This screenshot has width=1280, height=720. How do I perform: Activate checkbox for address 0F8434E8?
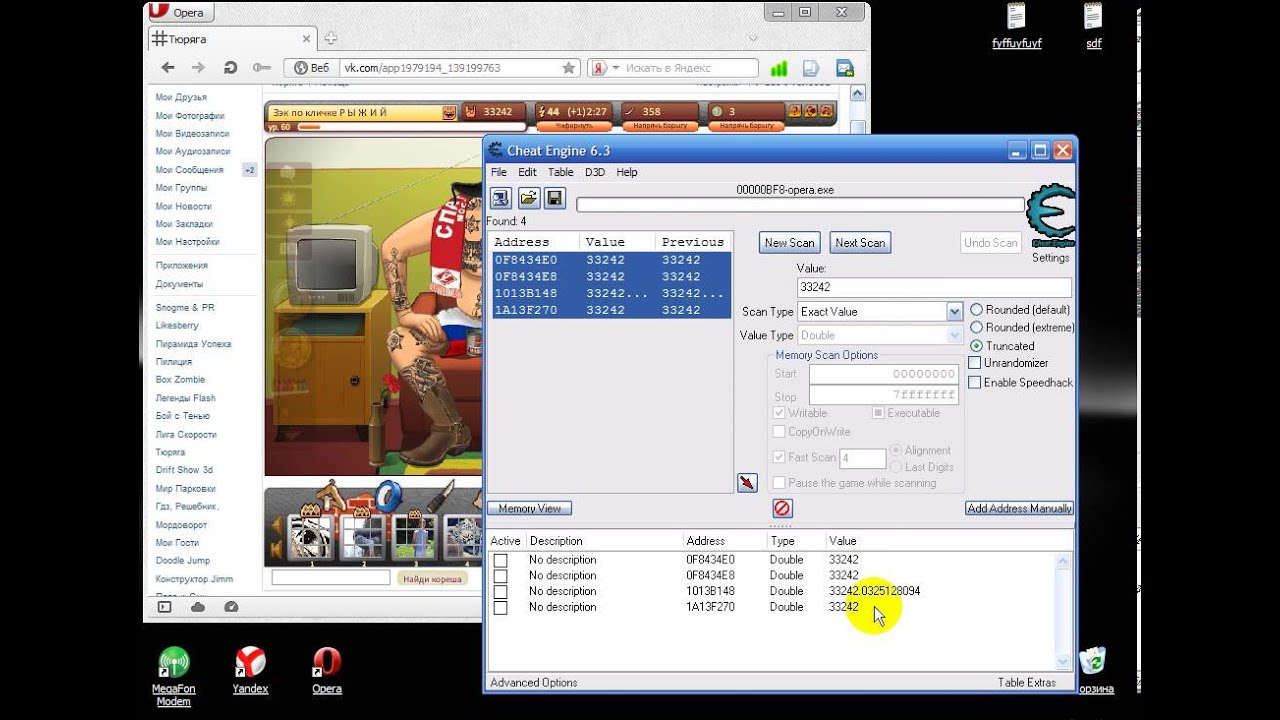[x=501, y=576]
